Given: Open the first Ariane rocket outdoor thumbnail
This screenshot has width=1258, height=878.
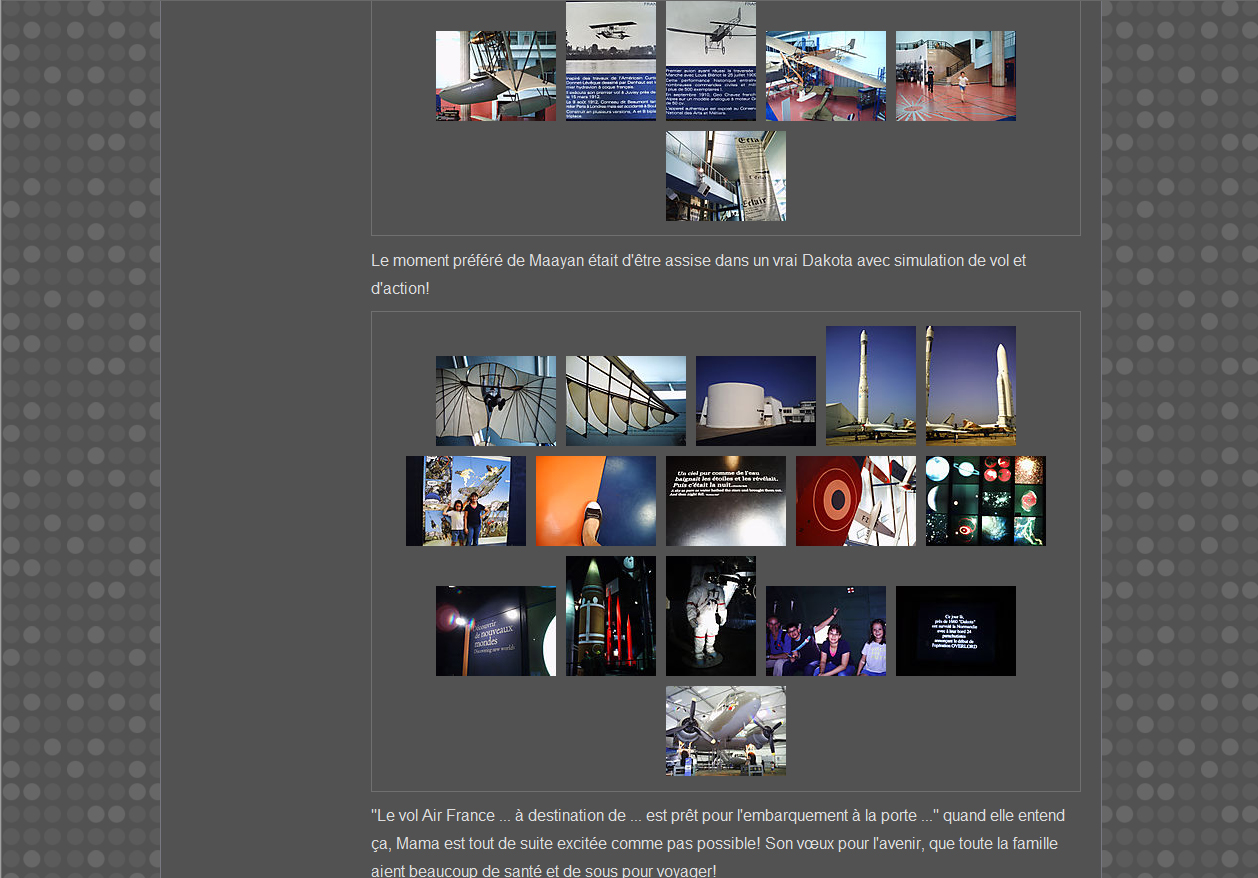Looking at the screenshot, I should [x=870, y=385].
